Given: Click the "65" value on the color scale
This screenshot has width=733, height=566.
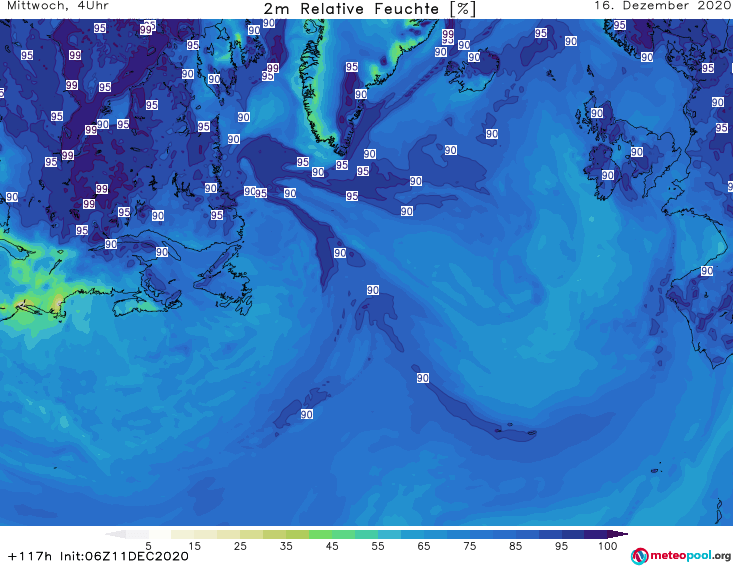Looking at the screenshot, I should pos(424,546).
